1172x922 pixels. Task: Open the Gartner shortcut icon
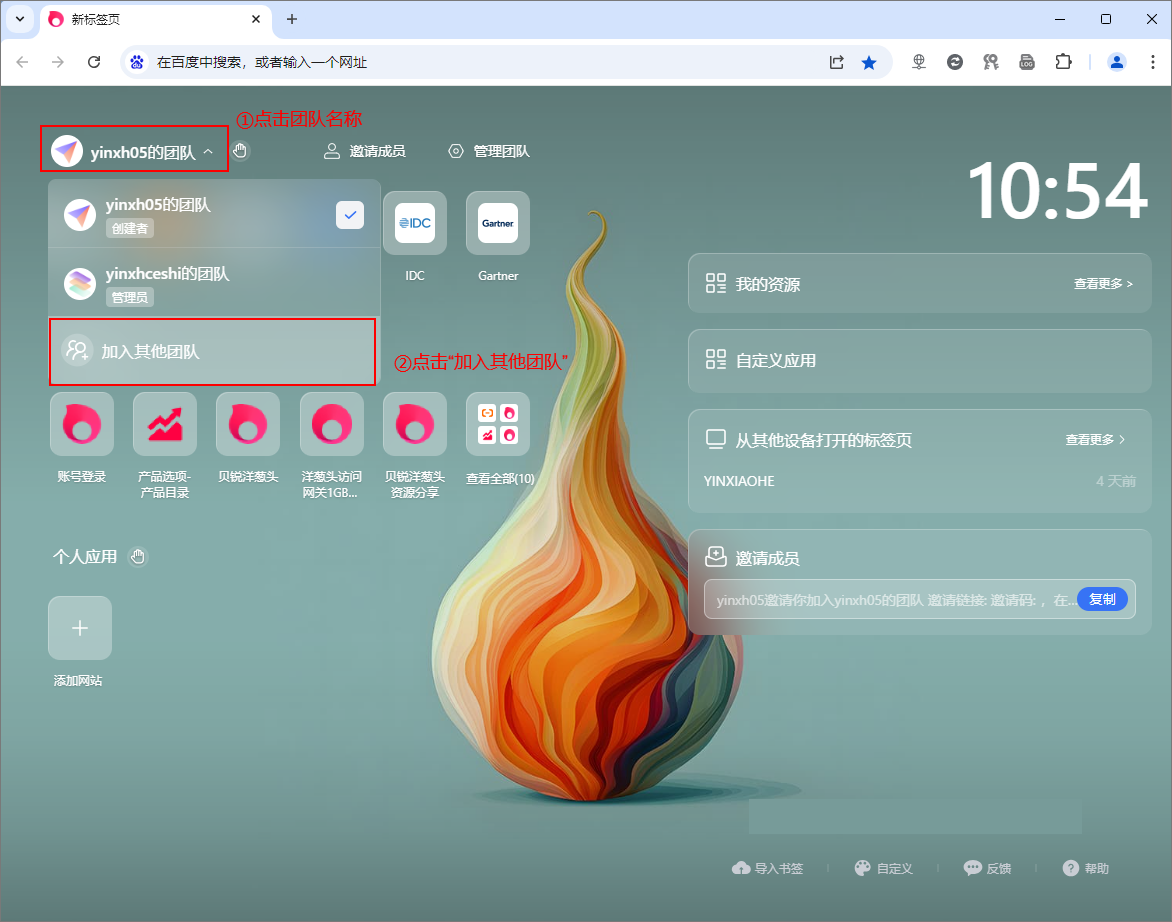498,223
